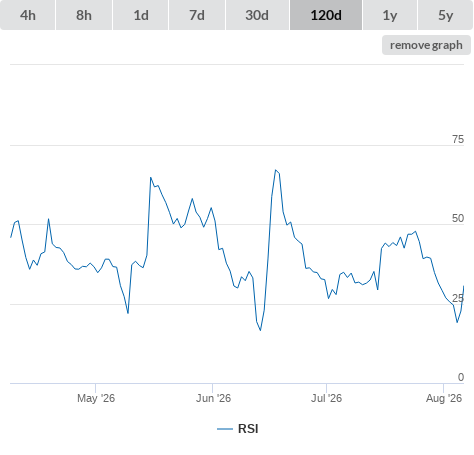The height and width of the screenshot is (455, 474).
Task: Click the blue RSI legend line icon
Action: (x=225, y=429)
